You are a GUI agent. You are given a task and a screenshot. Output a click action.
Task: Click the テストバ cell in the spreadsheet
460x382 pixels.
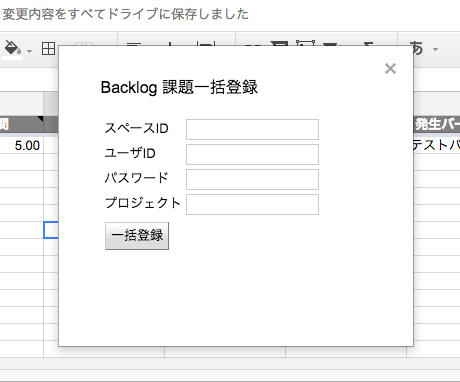pyautogui.click(x=437, y=145)
